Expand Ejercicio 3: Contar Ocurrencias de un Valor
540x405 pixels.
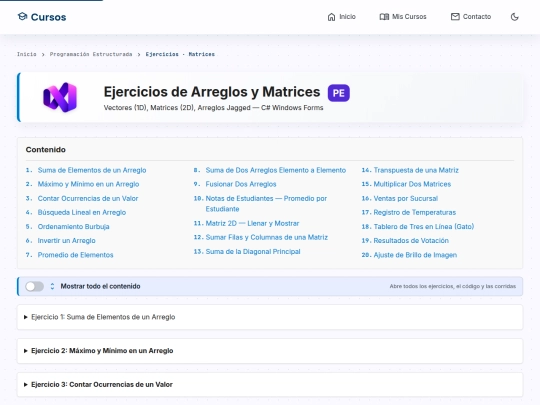(x=270, y=385)
